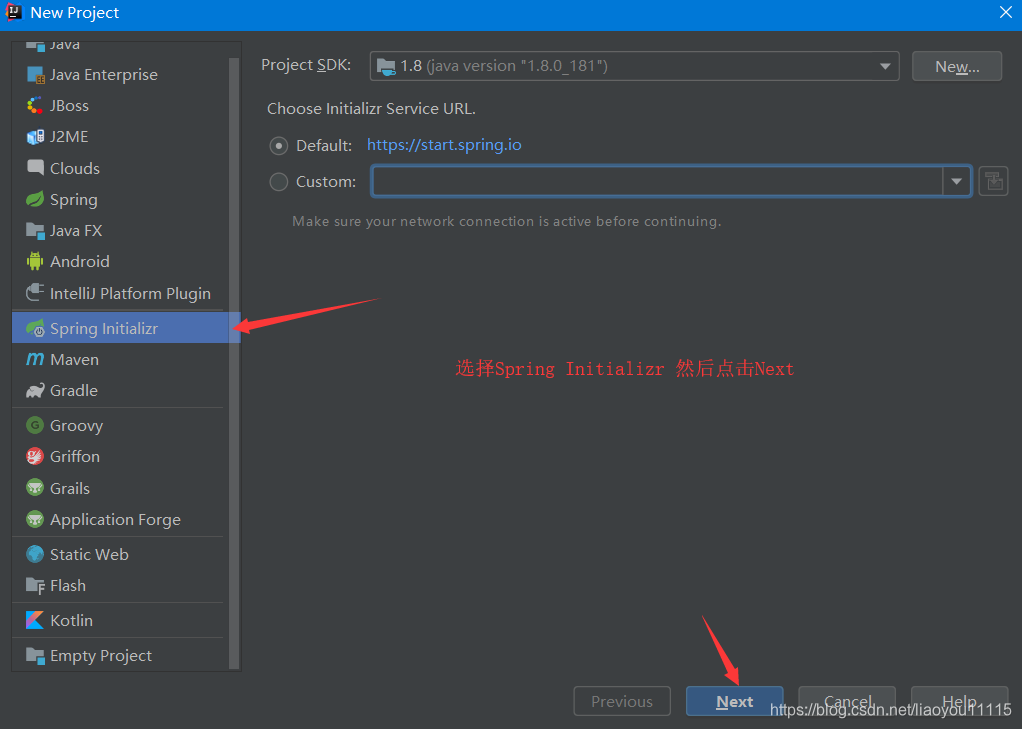Click the Help button
This screenshot has width=1022, height=729.
pos(959,701)
